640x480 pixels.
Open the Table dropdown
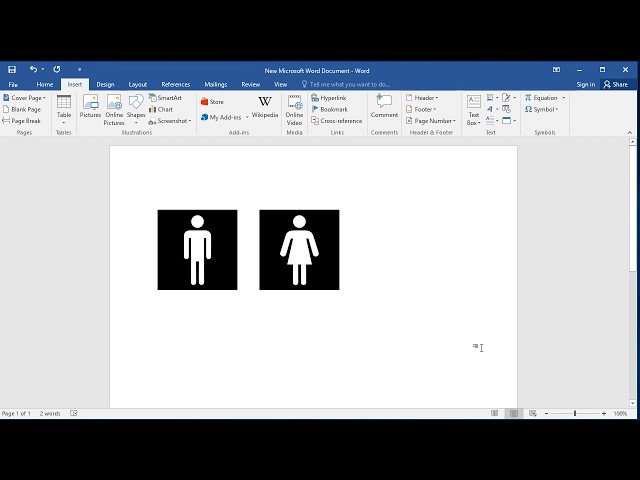(x=64, y=110)
